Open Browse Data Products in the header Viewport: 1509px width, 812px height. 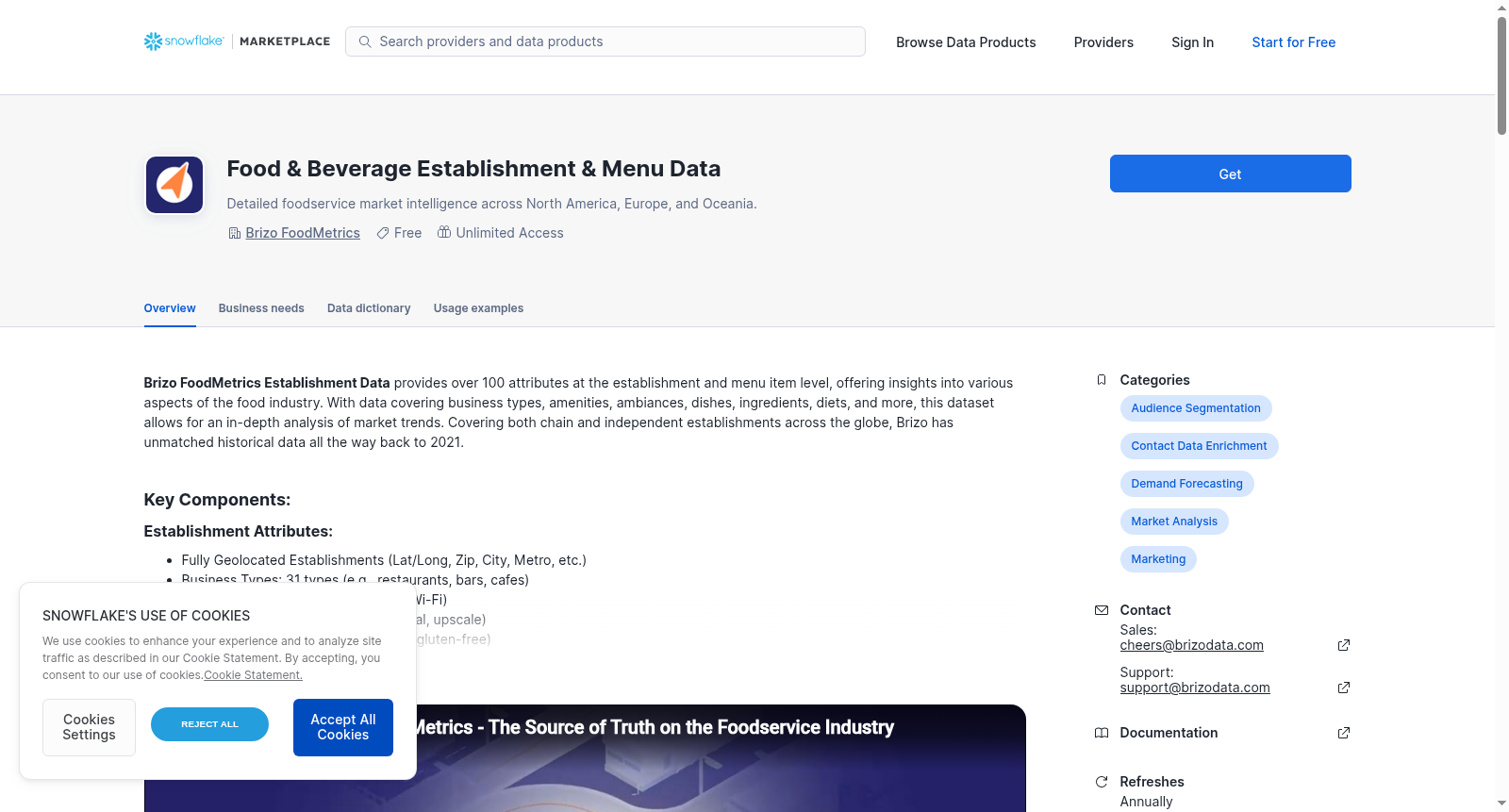point(966,42)
